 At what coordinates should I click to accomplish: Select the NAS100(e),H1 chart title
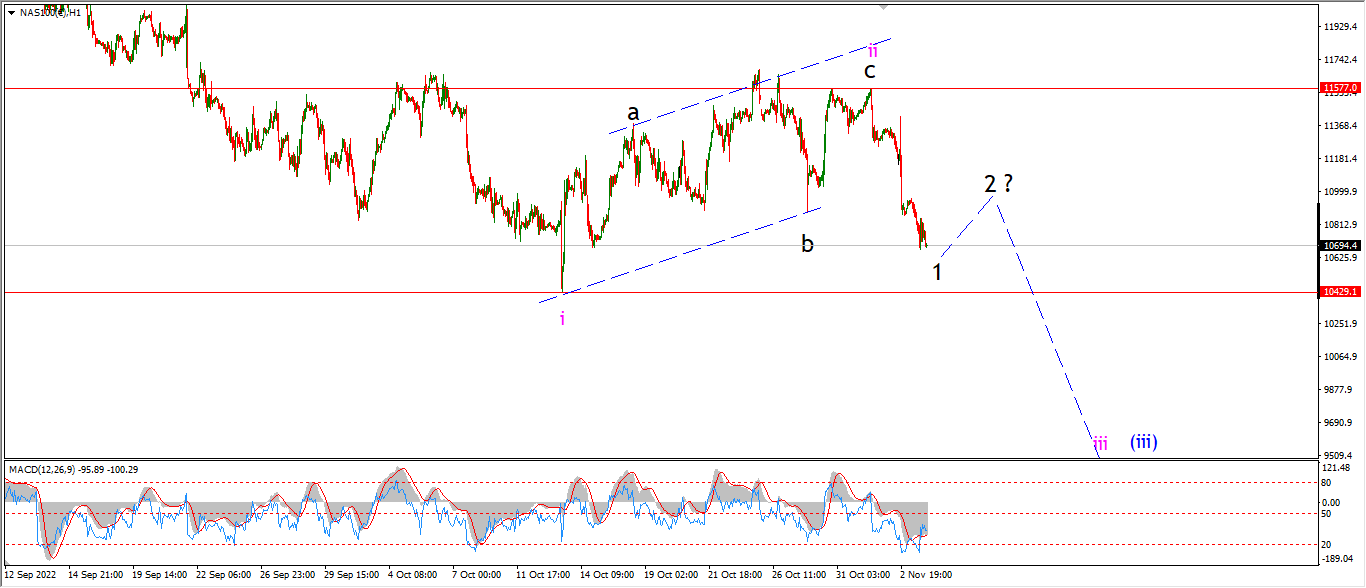tap(51, 12)
